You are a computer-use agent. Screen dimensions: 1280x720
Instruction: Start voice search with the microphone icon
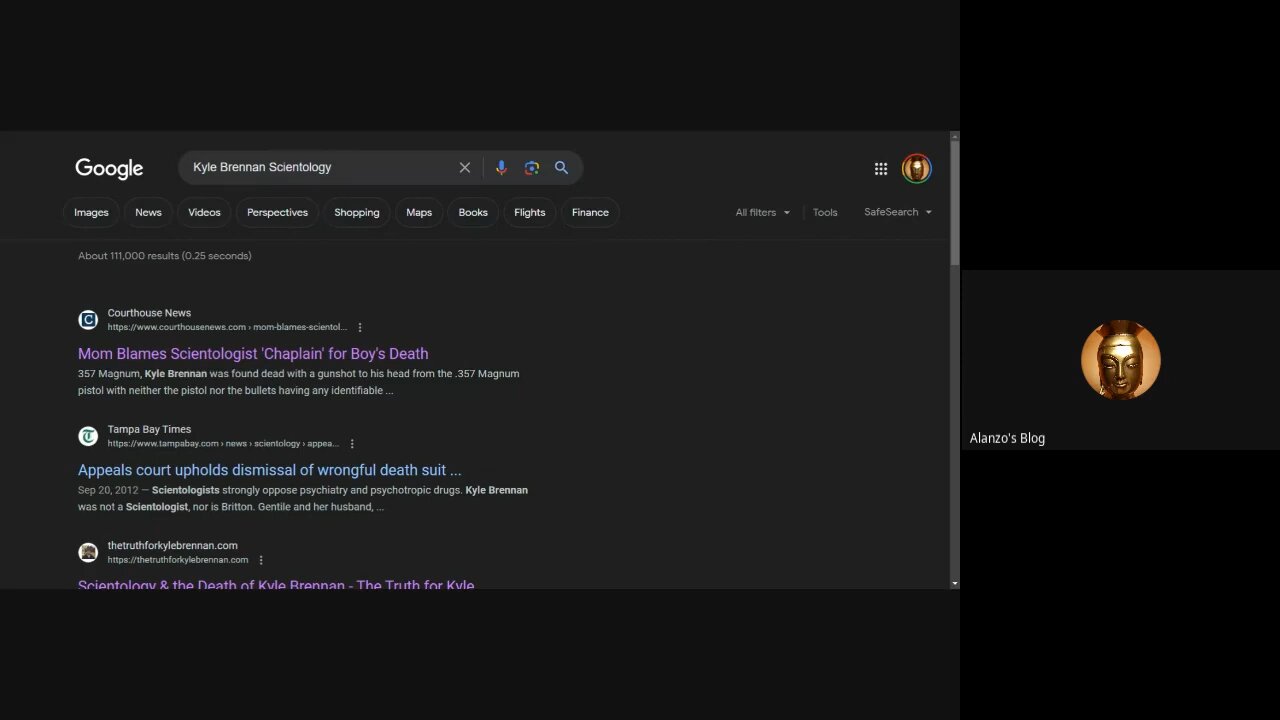(501, 168)
